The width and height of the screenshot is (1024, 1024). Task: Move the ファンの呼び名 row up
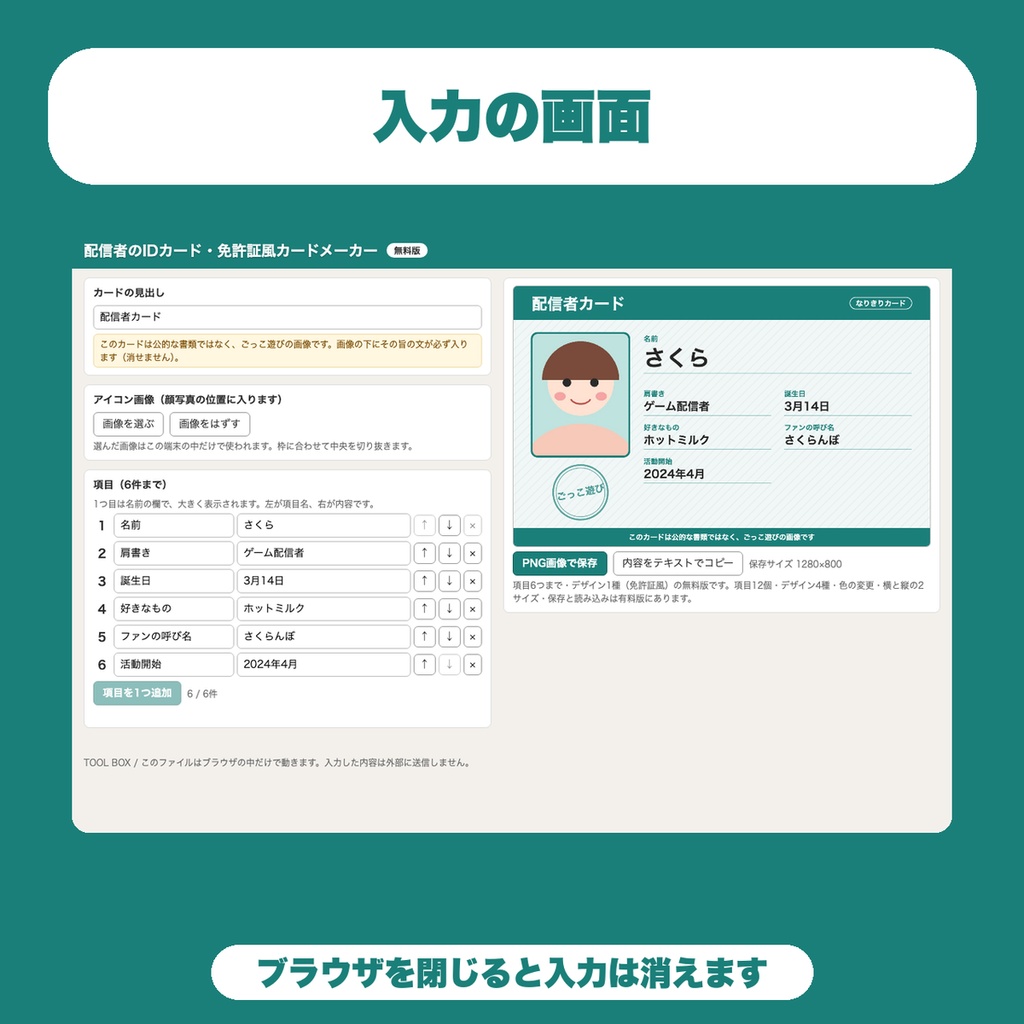(x=424, y=637)
